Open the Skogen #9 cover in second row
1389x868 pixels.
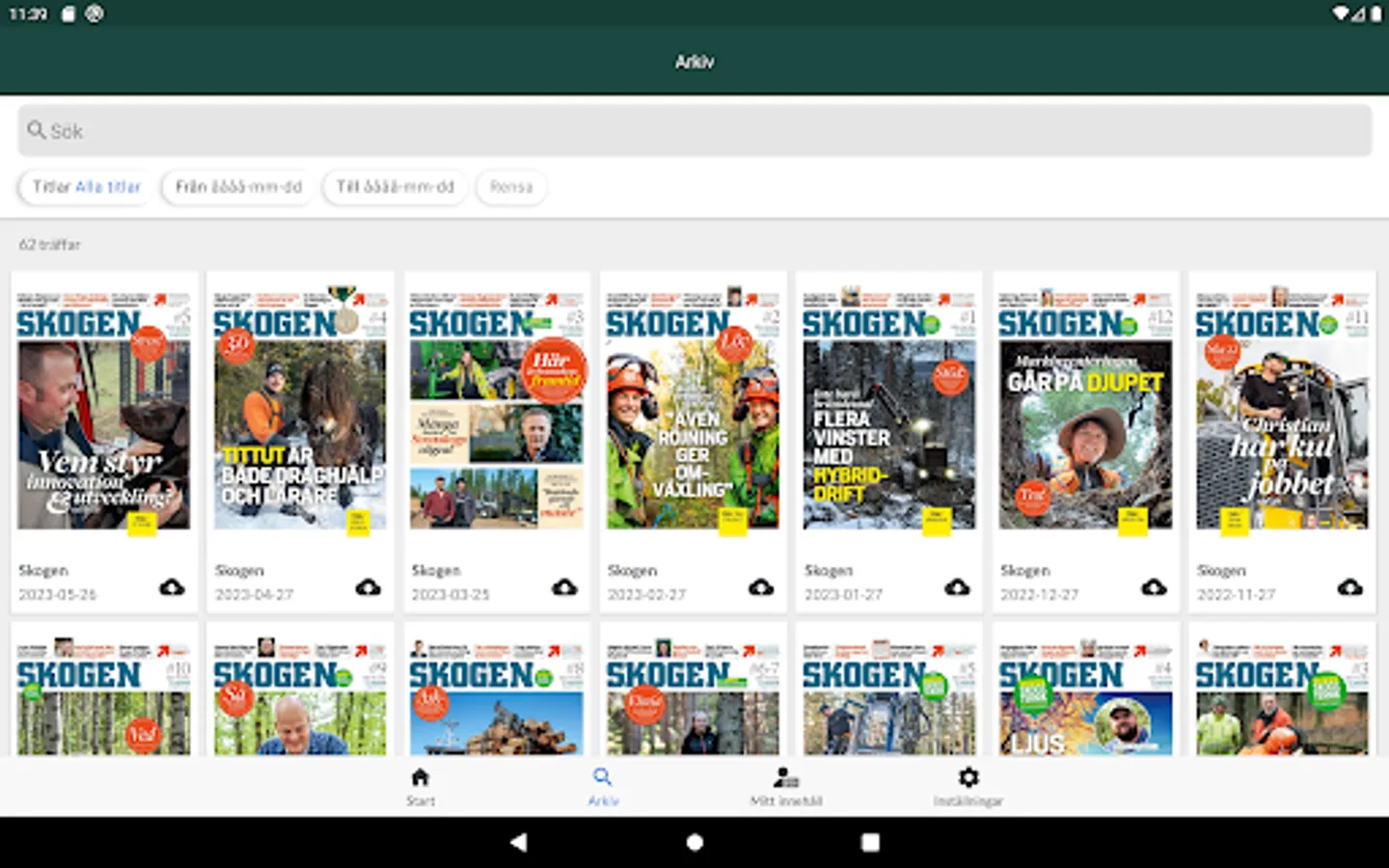(x=300, y=695)
